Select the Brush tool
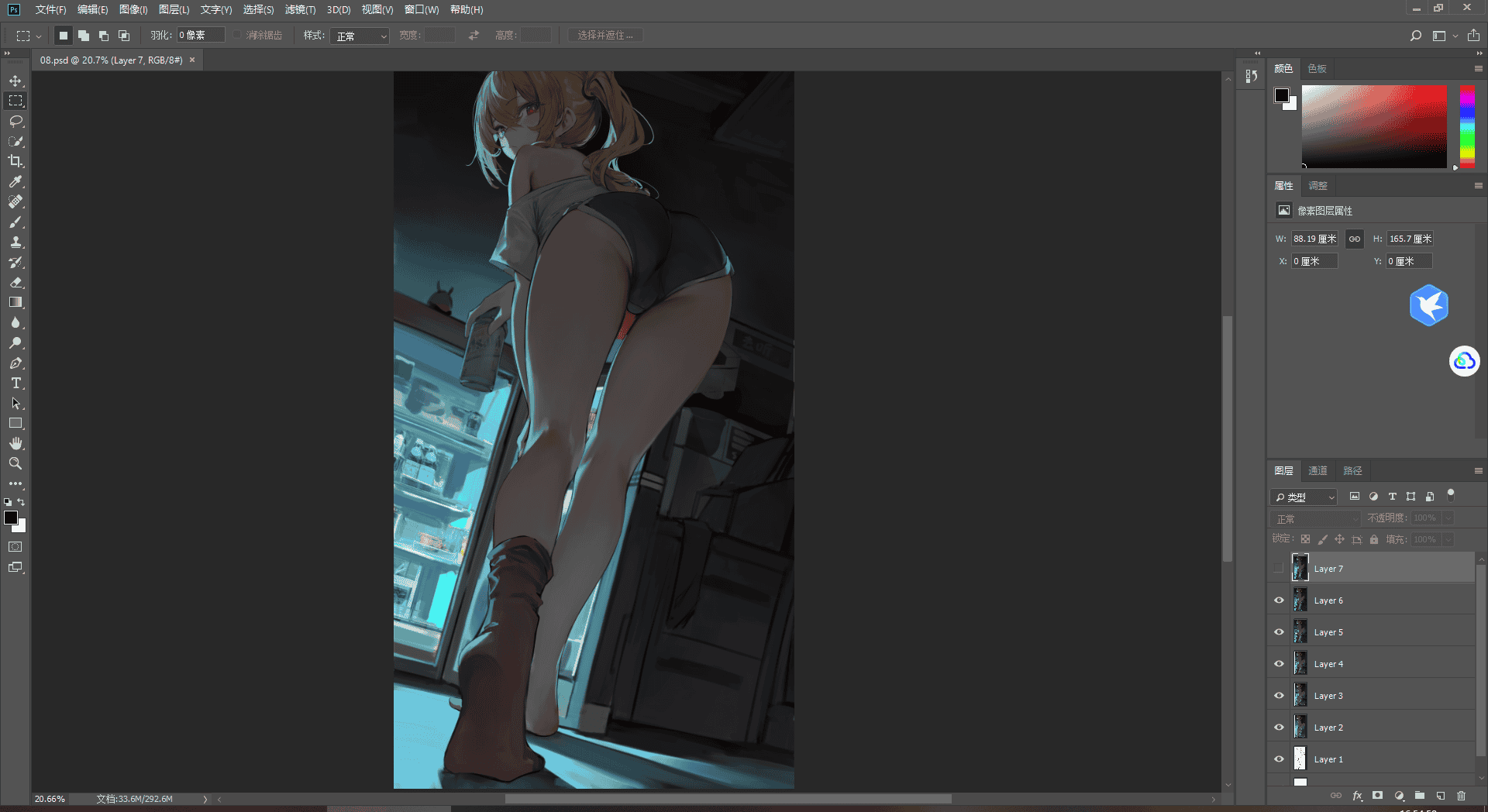 tap(15, 222)
